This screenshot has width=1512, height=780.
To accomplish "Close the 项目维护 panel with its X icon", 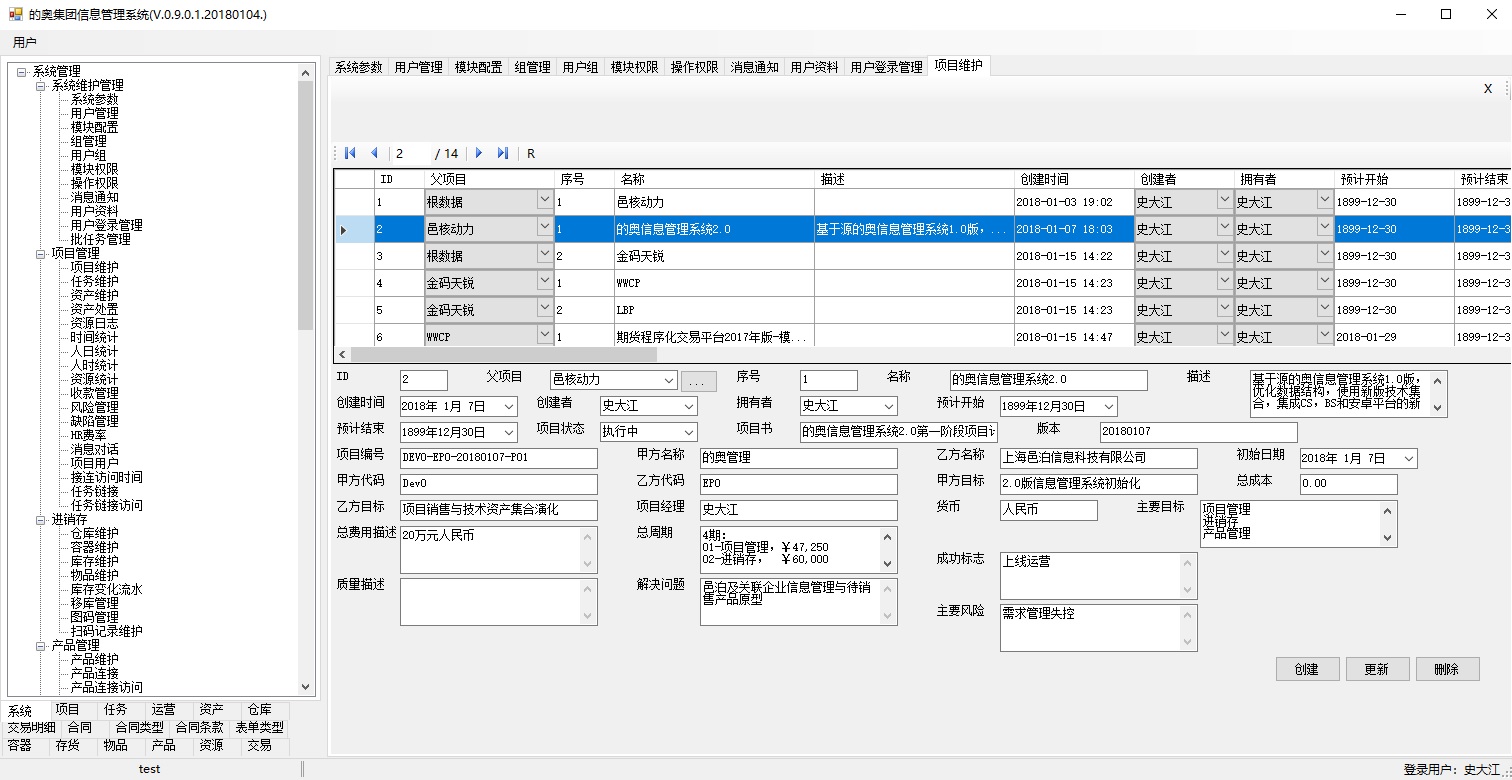I will click(1488, 88).
